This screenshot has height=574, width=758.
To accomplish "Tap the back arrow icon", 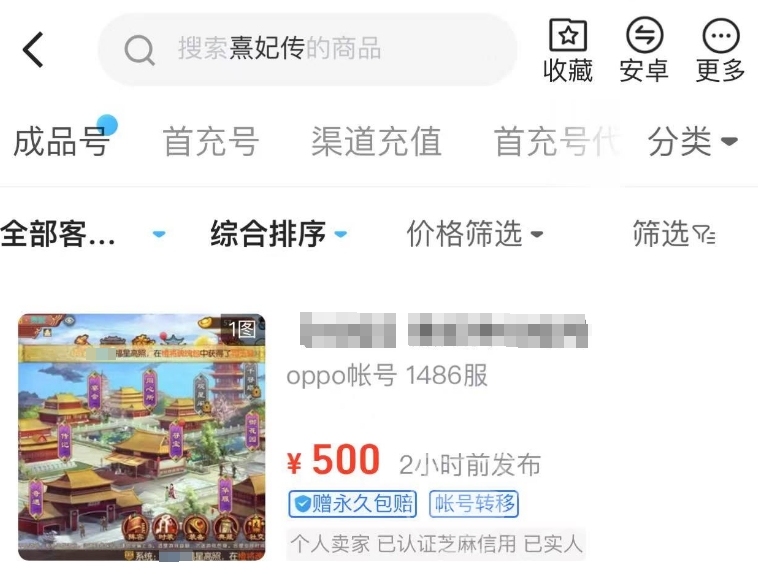I will (x=33, y=49).
